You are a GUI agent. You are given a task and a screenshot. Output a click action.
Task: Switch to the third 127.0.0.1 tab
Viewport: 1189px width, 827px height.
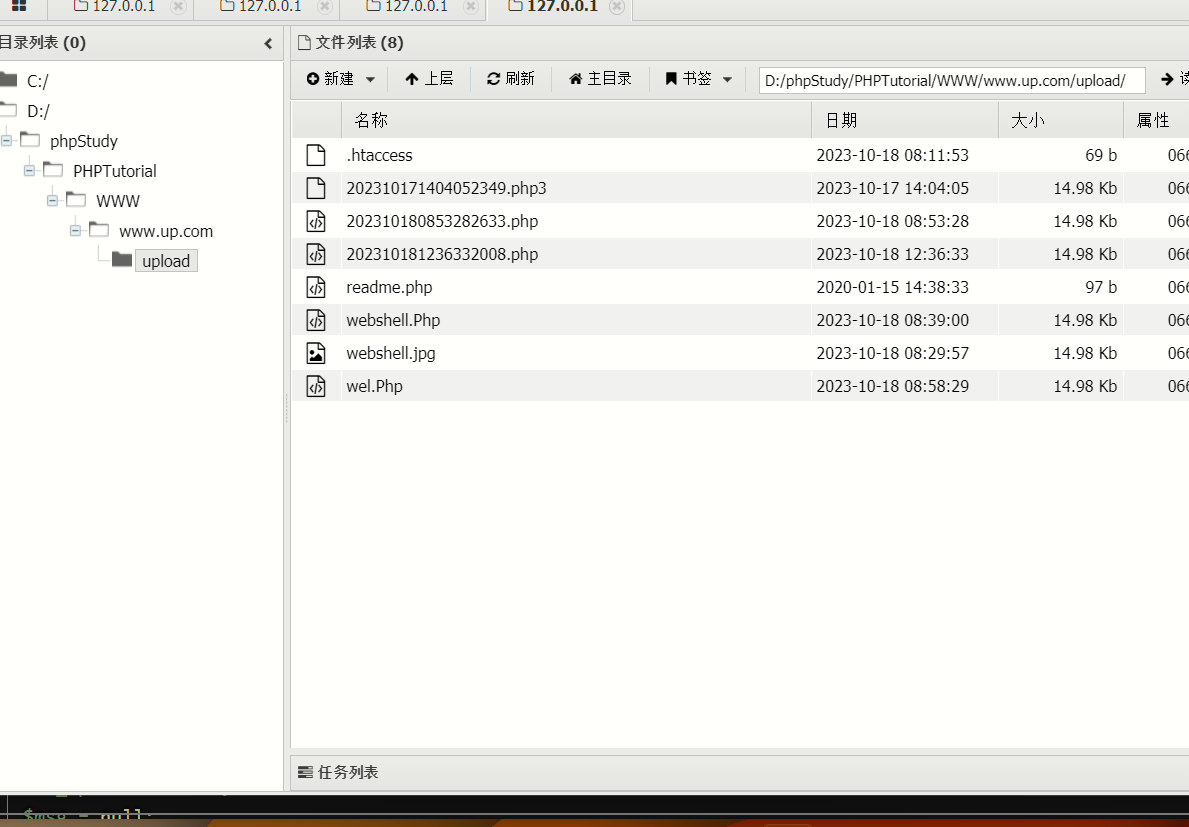tap(415, 7)
